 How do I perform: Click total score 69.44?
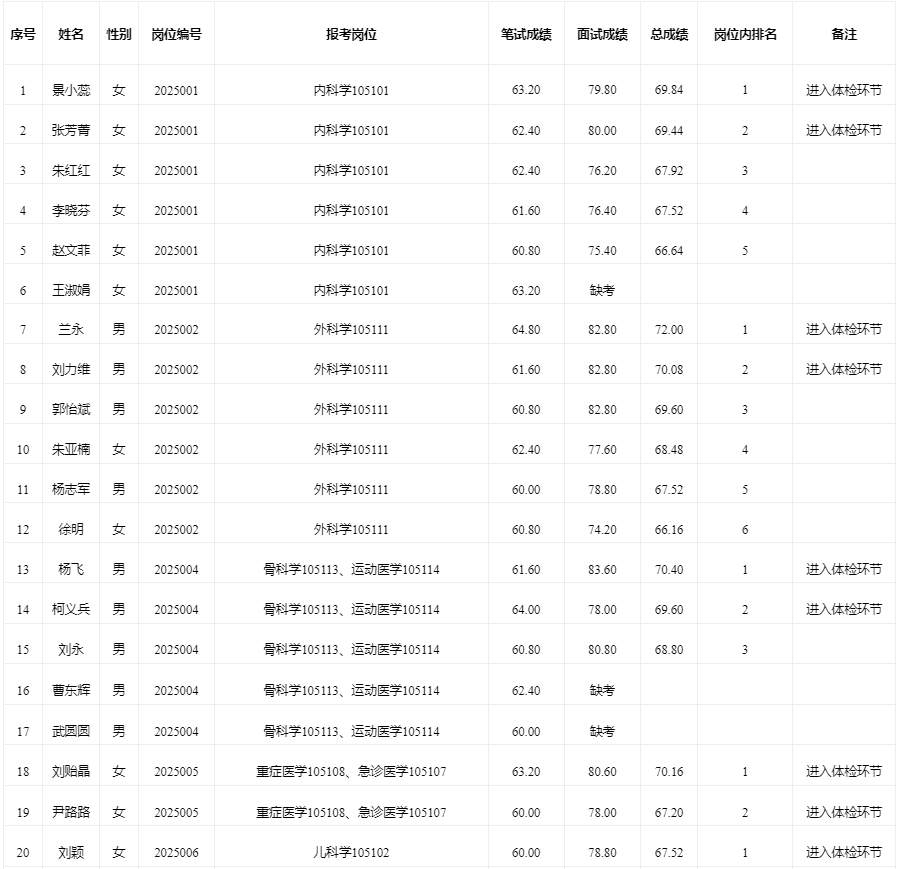coord(669,130)
